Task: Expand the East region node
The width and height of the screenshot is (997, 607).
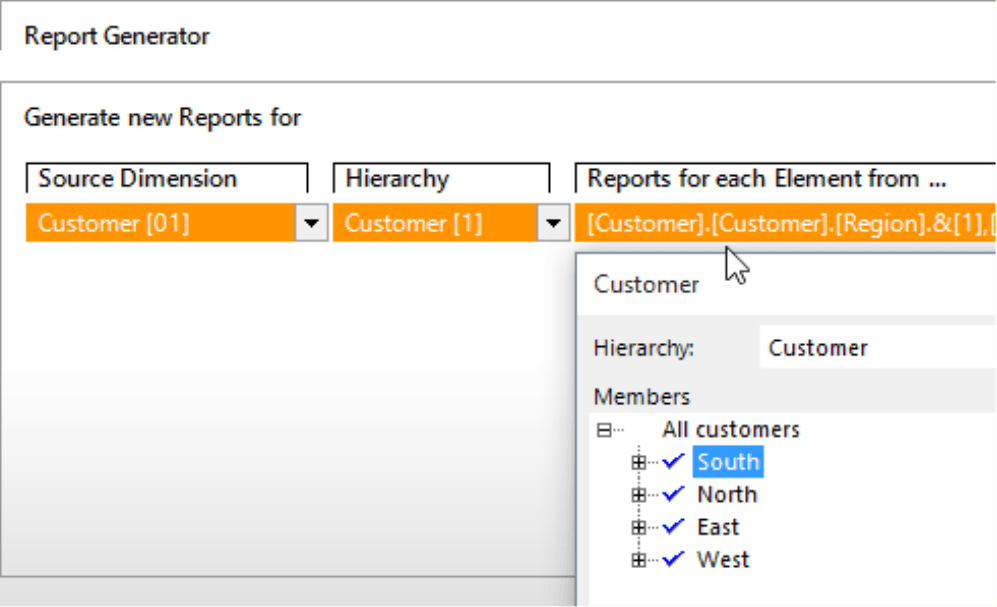Action: click(x=640, y=527)
